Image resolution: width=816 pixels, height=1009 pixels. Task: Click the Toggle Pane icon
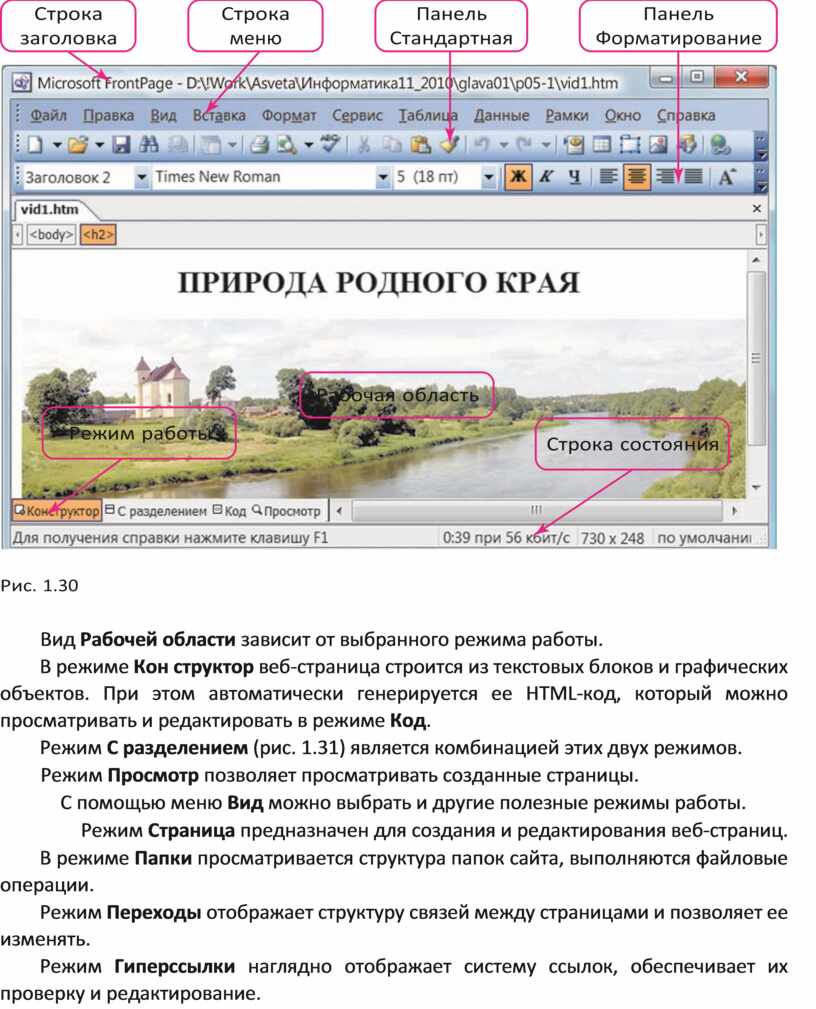[x=210, y=145]
